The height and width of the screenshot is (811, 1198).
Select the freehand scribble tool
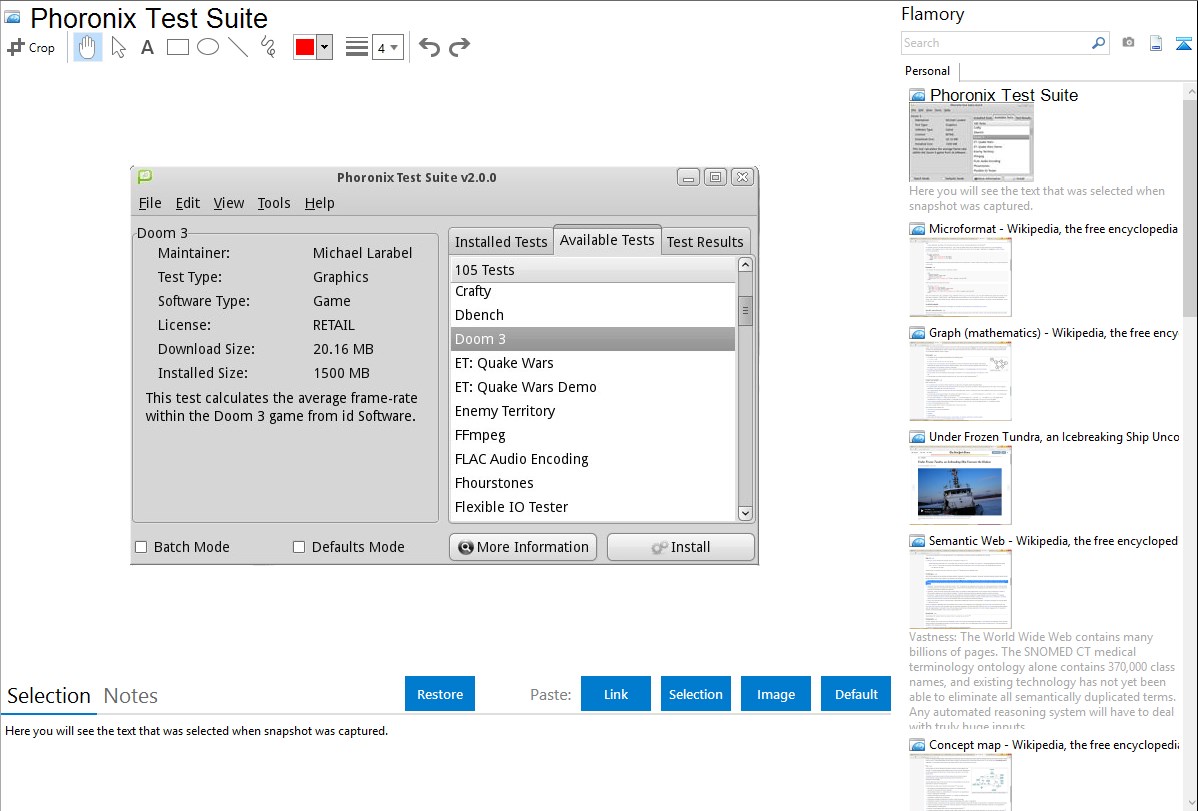(268, 47)
